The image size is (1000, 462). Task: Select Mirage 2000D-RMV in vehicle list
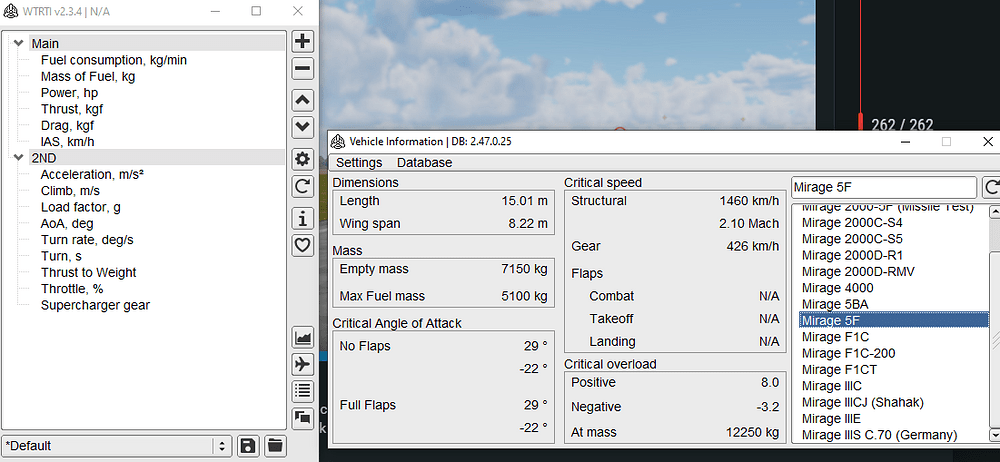(x=858, y=271)
